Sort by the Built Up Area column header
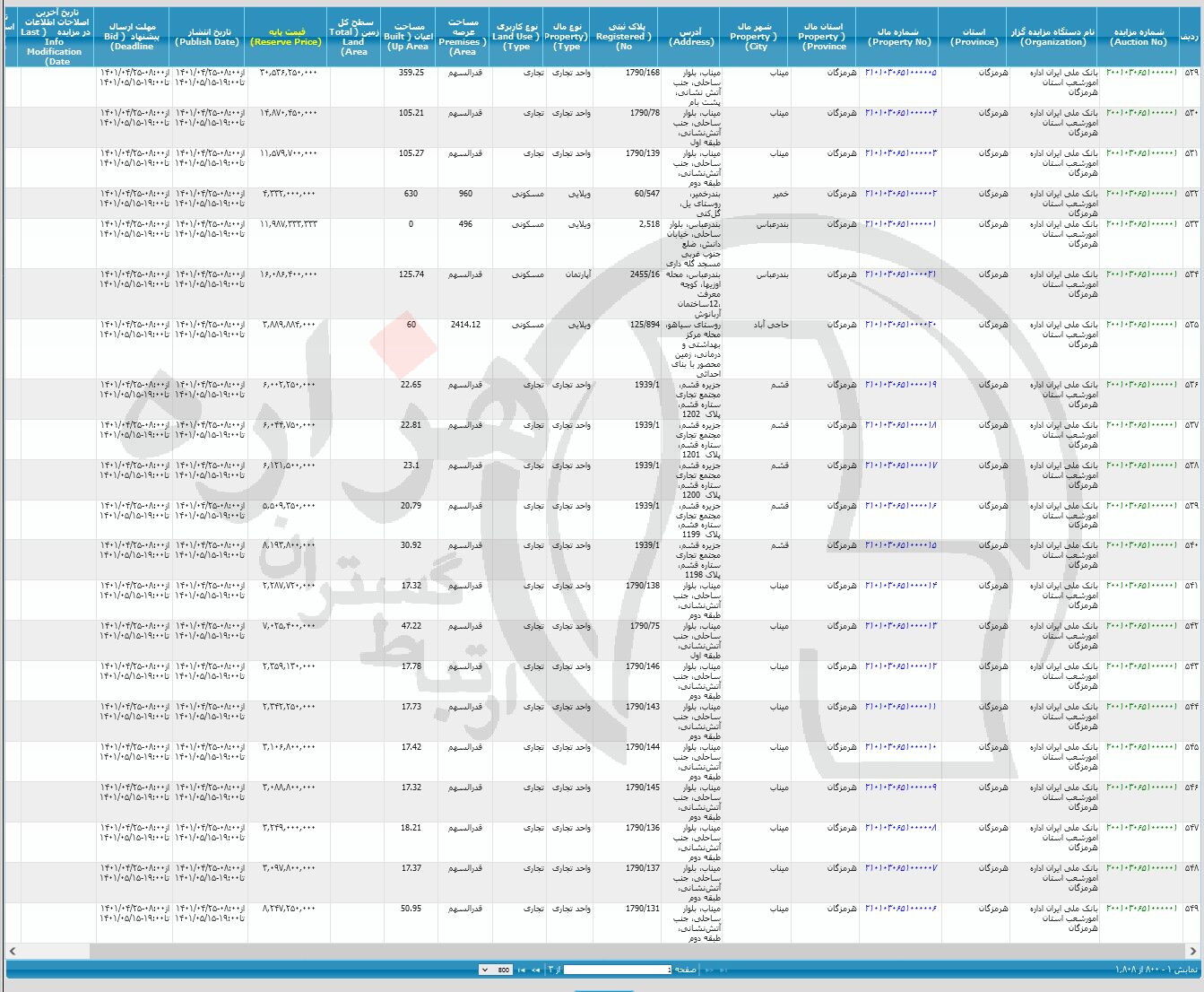 [408, 38]
